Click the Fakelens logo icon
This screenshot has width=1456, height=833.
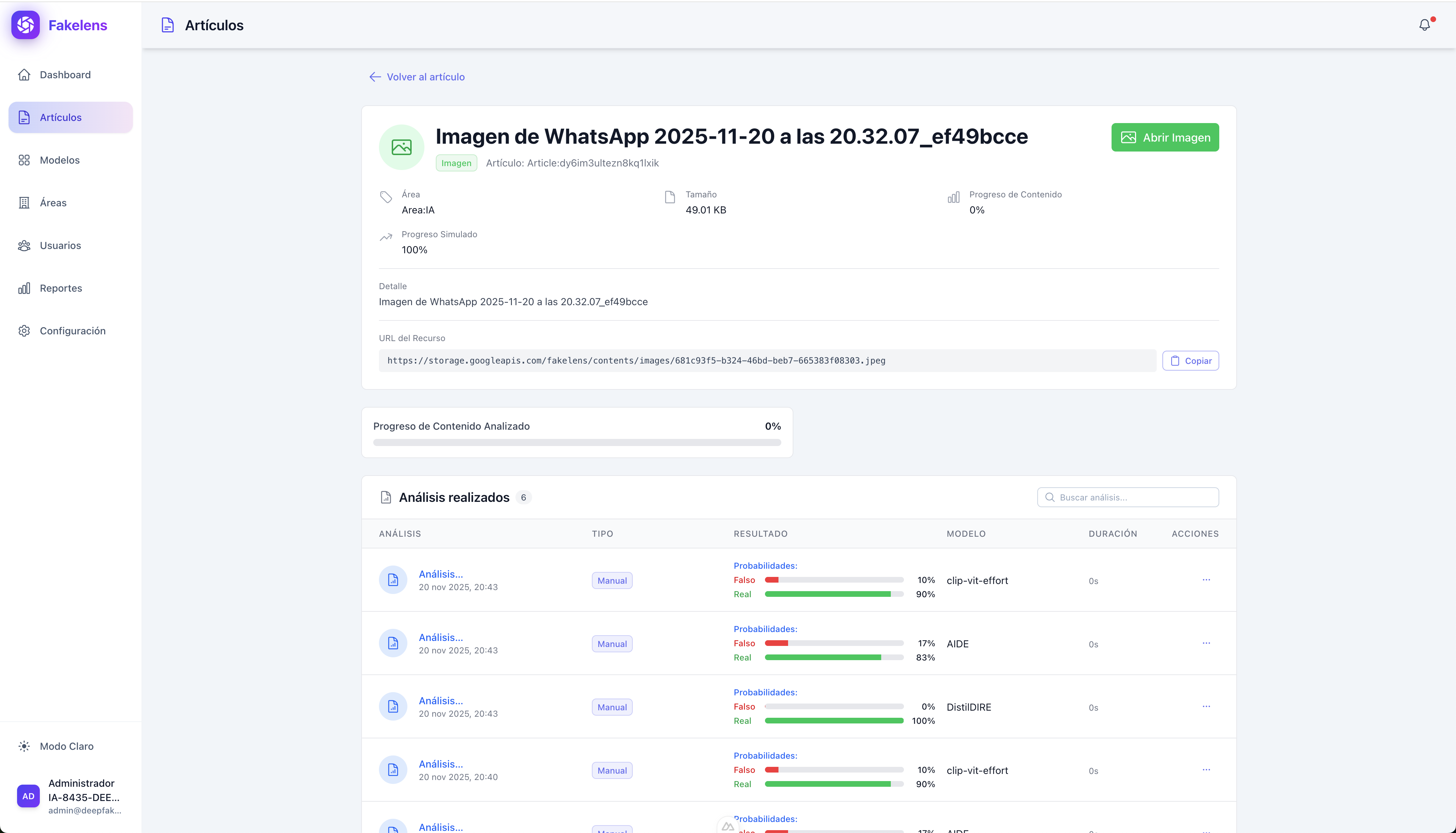(26, 25)
